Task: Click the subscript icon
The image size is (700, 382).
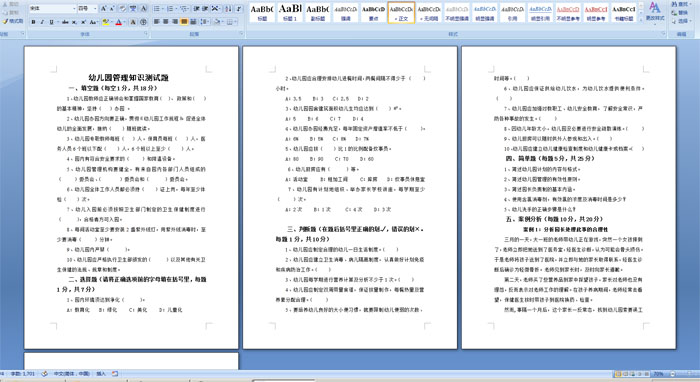Action: point(74,22)
